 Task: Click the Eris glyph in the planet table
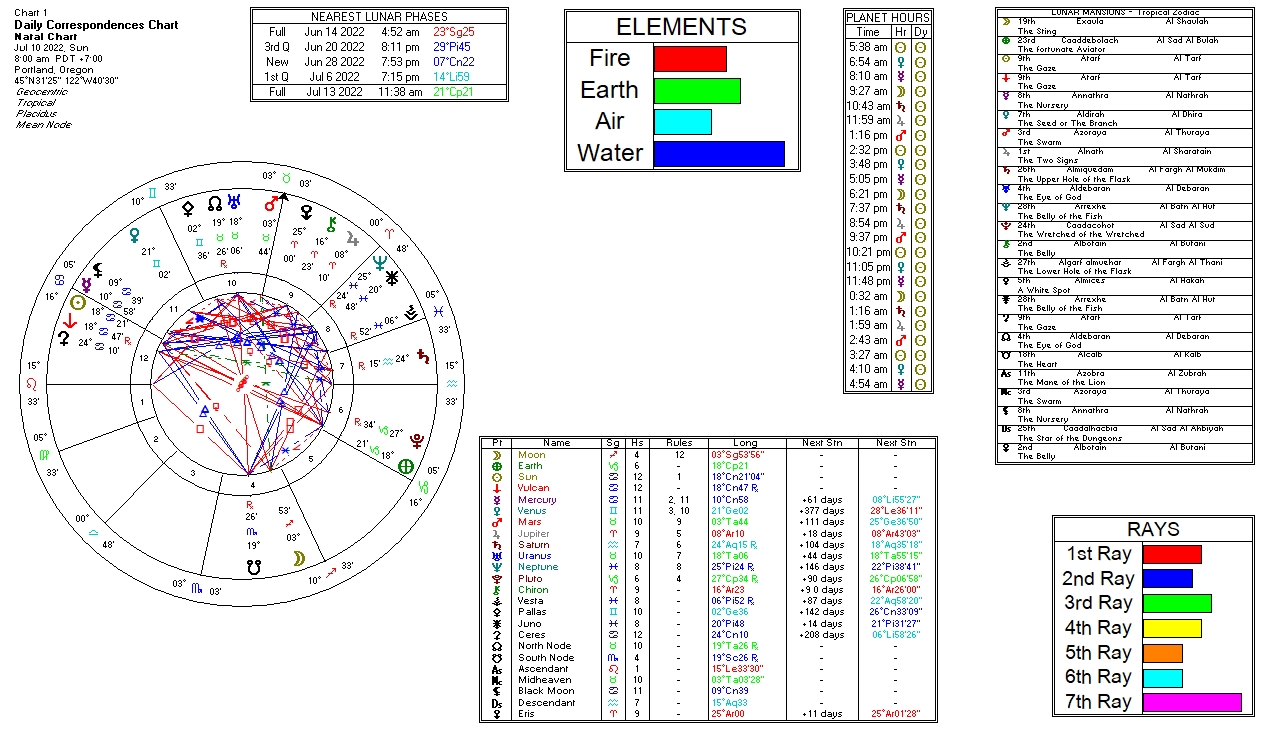tap(497, 714)
